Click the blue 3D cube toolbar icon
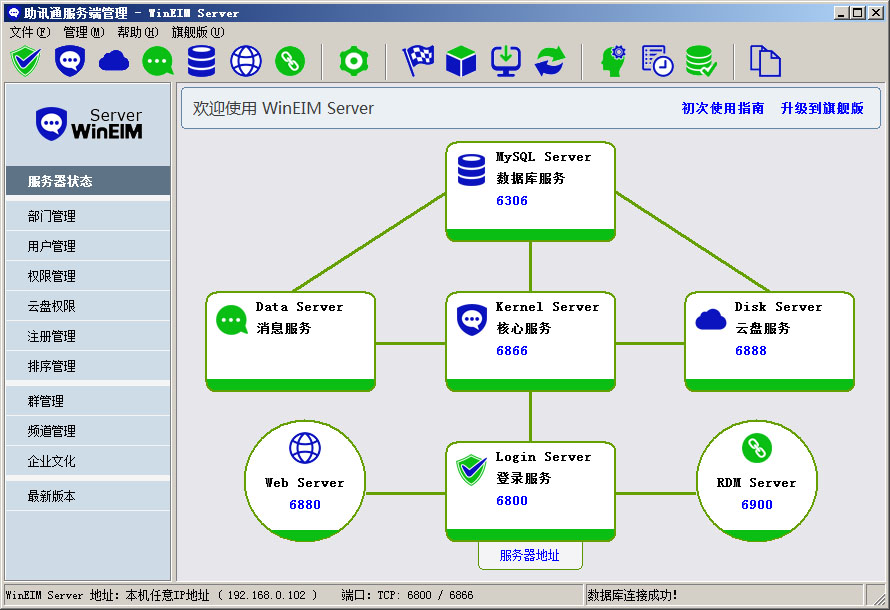 coord(461,61)
